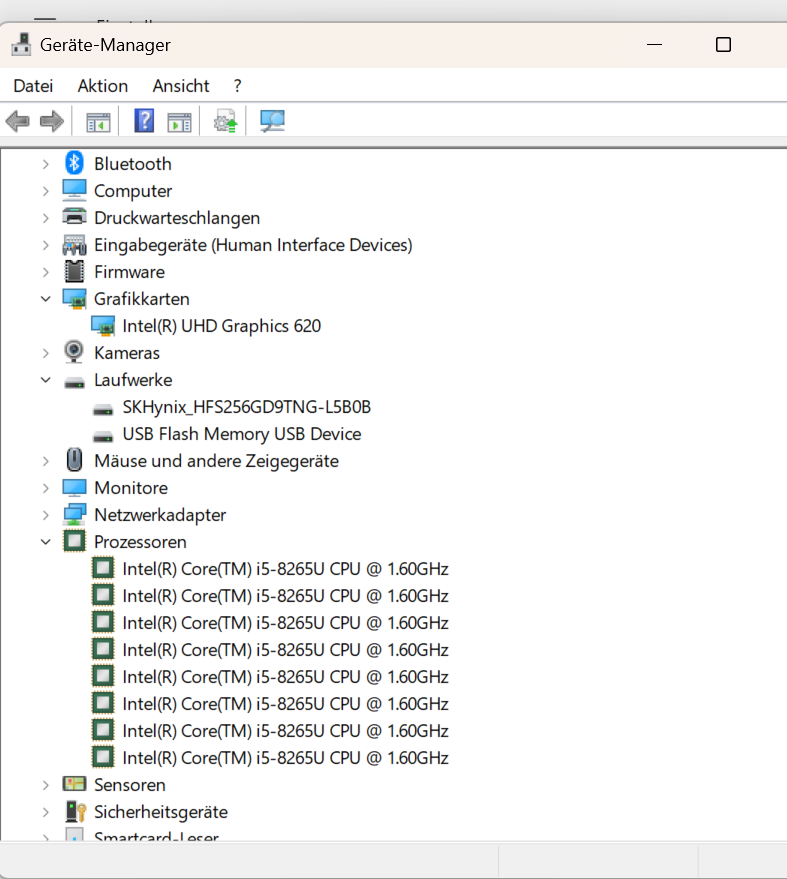Click the Back arrow toolbar icon
The height and width of the screenshot is (879, 787).
tap(17, 121)
